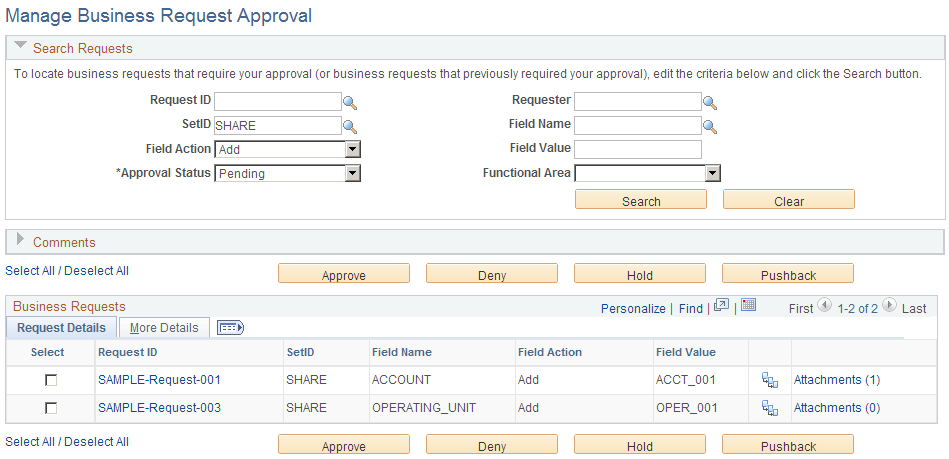Click into the SetID field showing SHARE
This screenshot has height=459, width=949.
(x=278, y=125)
